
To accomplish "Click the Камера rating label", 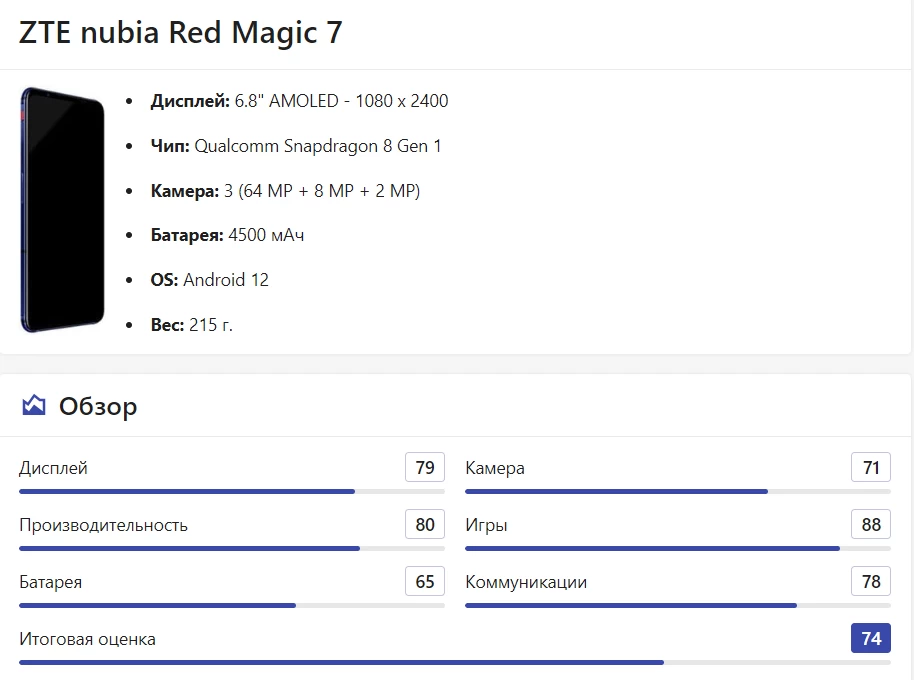I will click(495, 468).
